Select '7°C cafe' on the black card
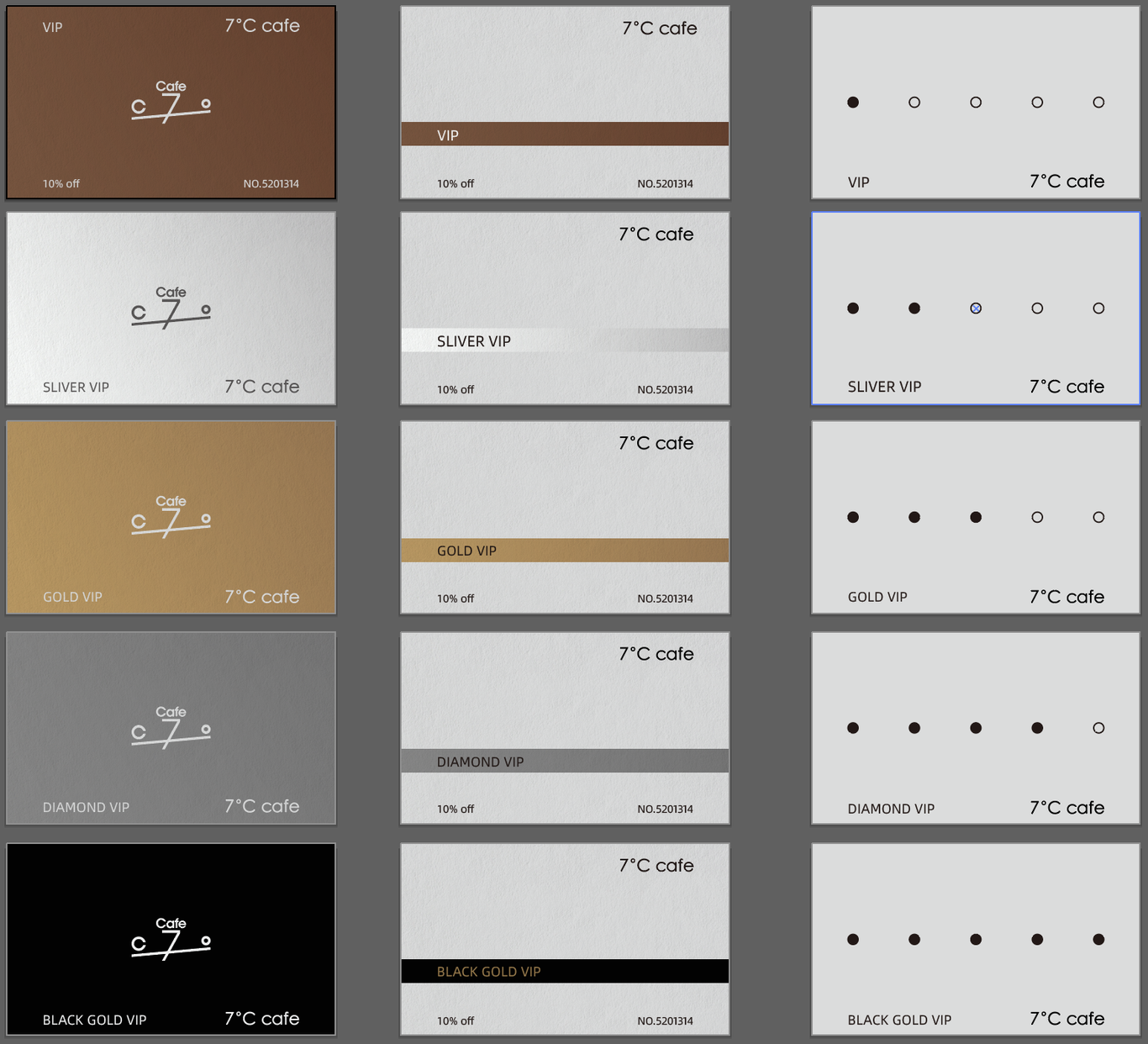Viewport: 1148px width, 1044px height. coord(262,1019)
